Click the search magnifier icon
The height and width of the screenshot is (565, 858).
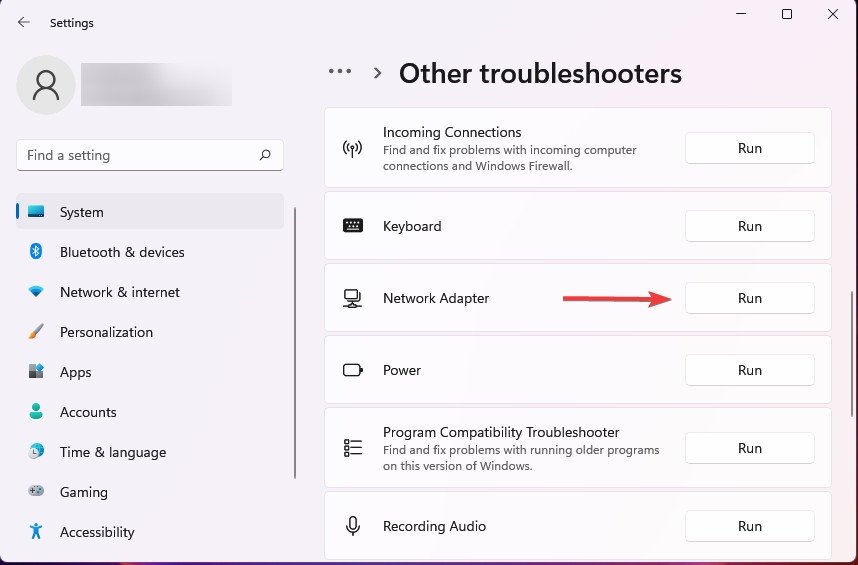pyautogui.click(x=265, y=155)
